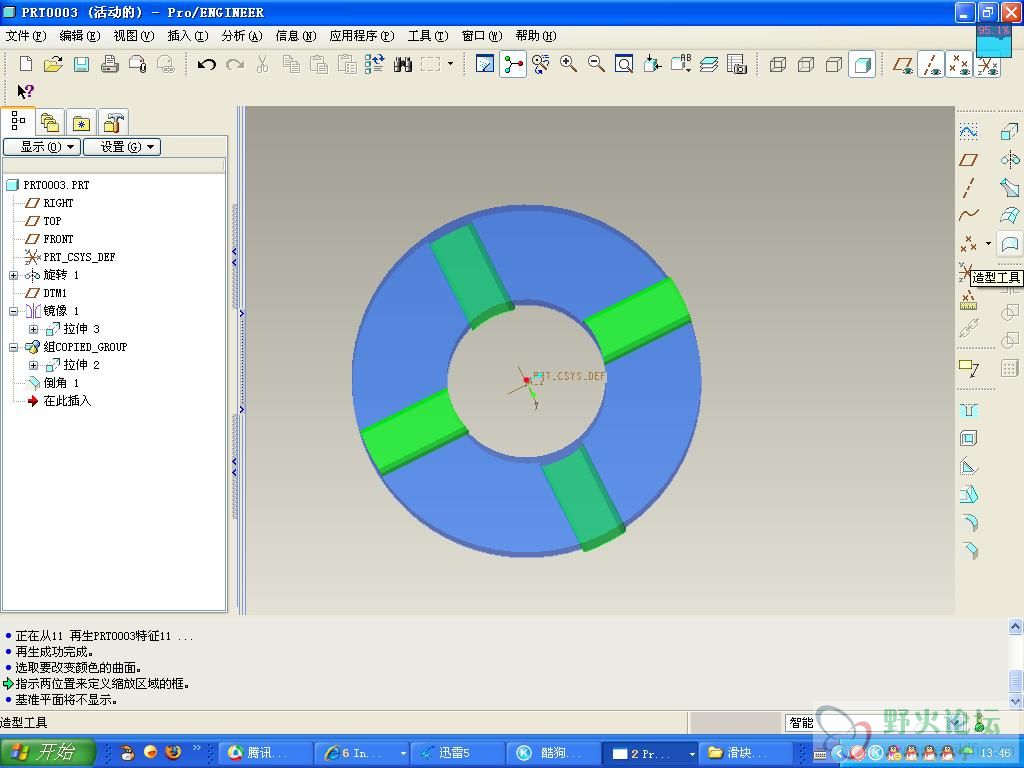Open the Find tool with binoculars icon
This screenshot has height=768, width=1024.
point(403,64)
